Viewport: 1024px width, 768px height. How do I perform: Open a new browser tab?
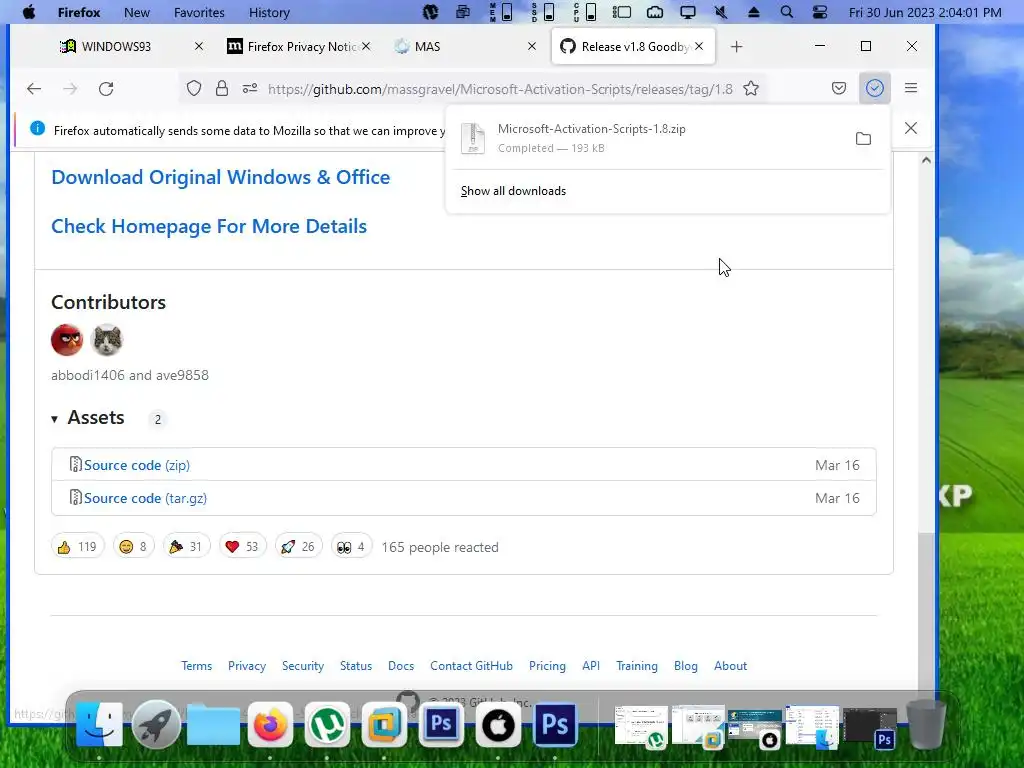(736, 46)
